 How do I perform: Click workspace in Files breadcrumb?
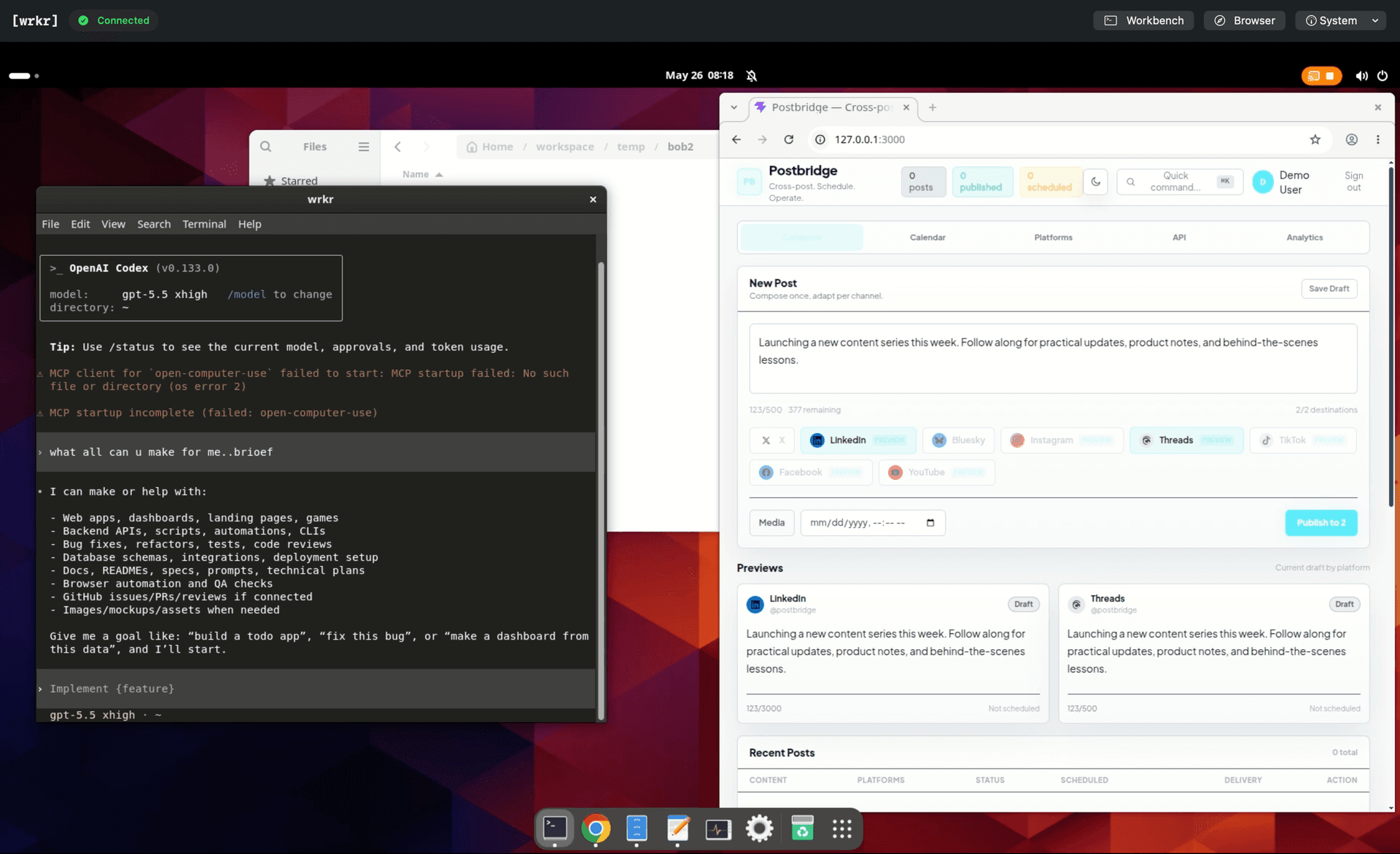tap(565, 147)
